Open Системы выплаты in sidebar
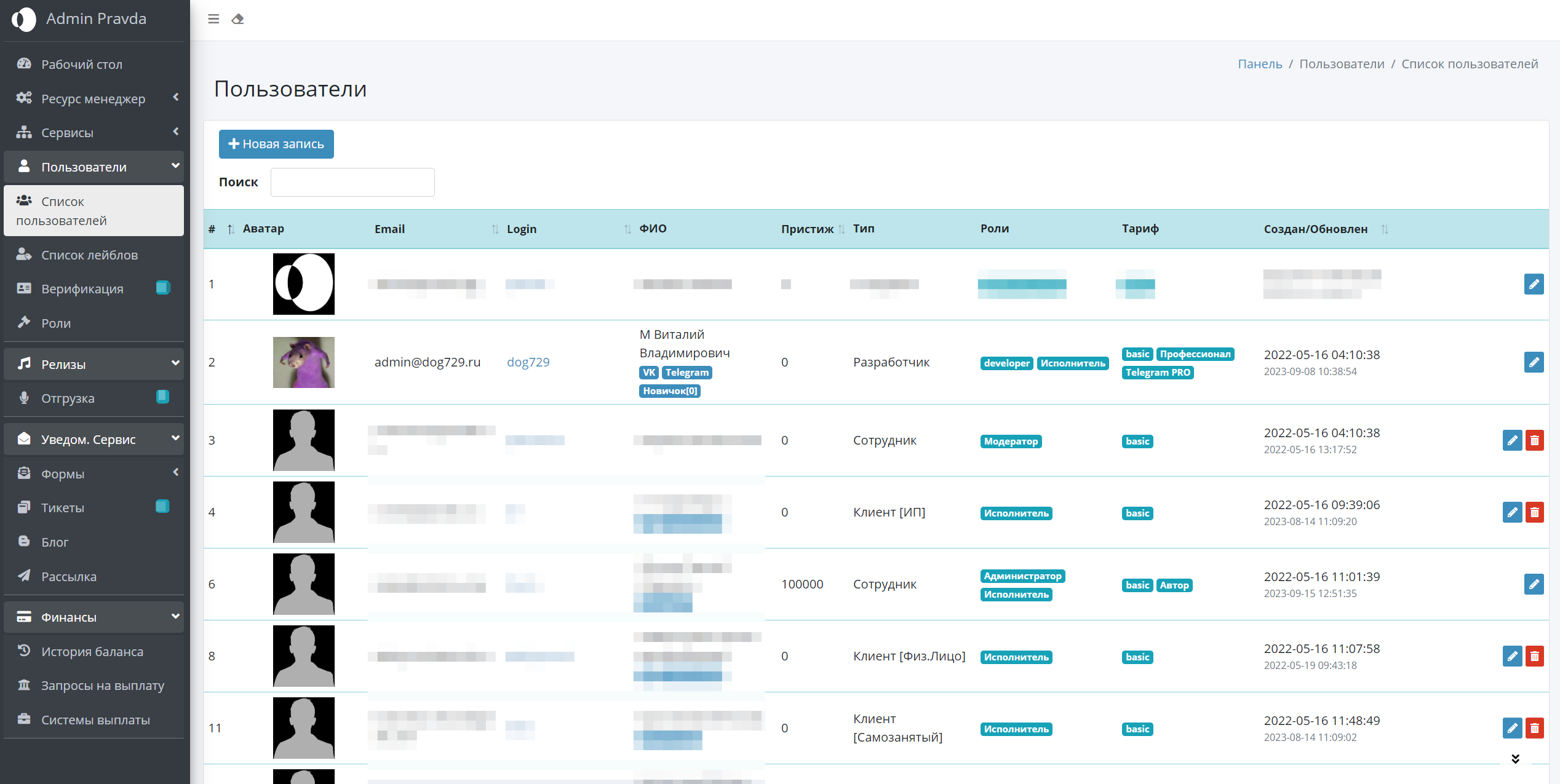 coord(94,720)
